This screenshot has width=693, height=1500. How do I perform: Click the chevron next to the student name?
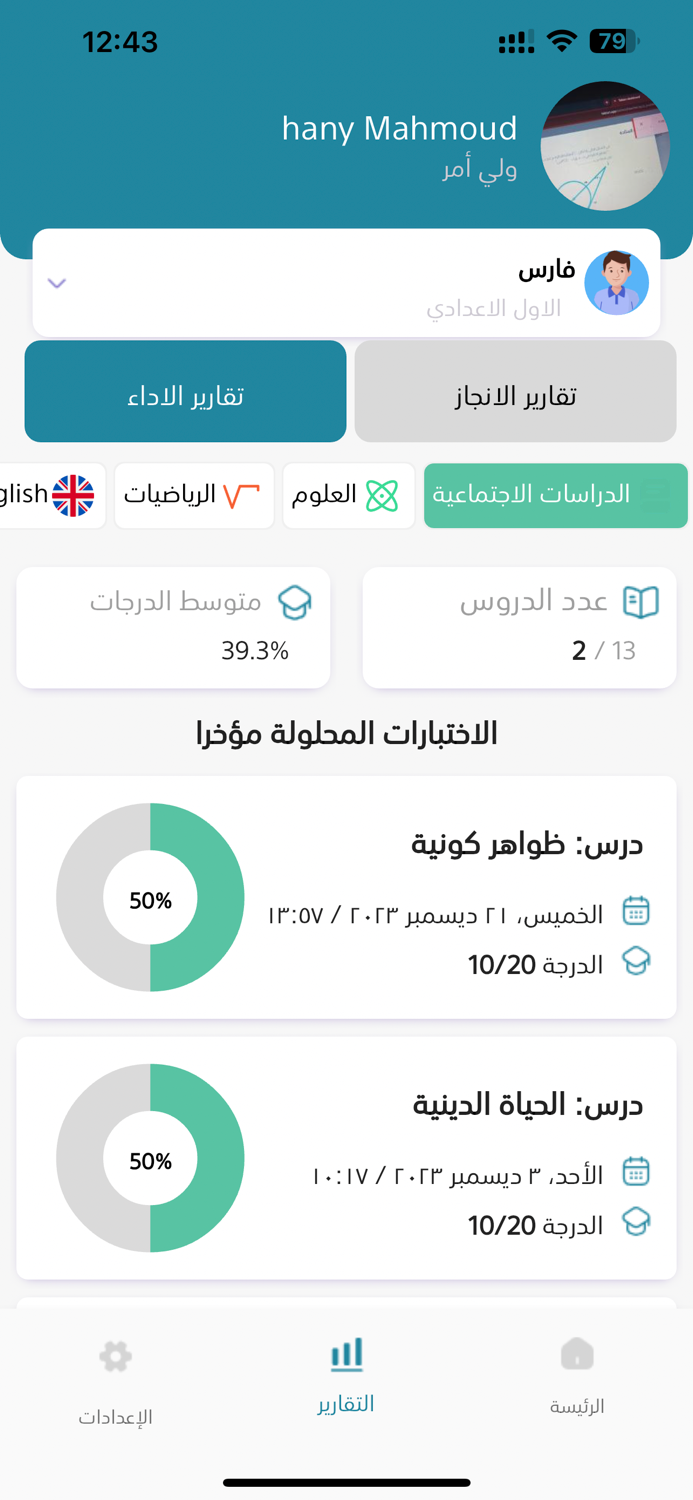click(x=57, y=284)
